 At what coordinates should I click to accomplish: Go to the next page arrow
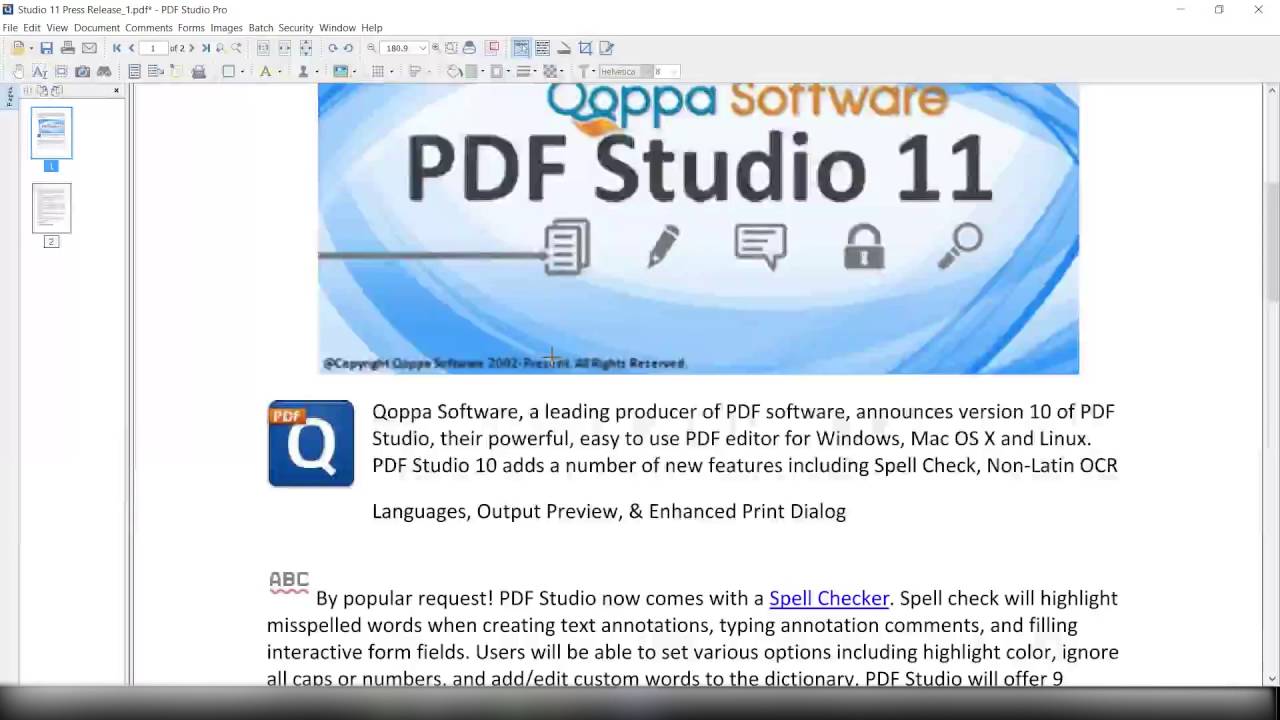click(x=191, y=48)
